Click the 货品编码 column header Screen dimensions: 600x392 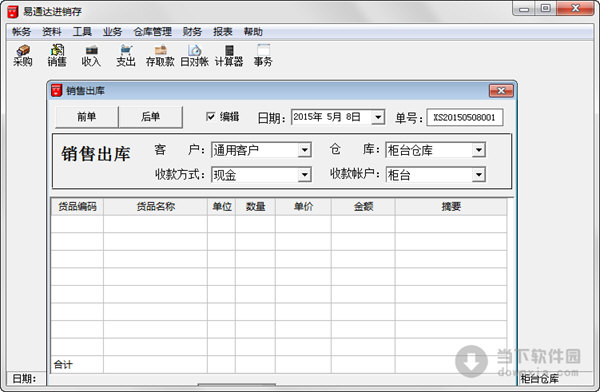pyautogui.click(x=77, y=207)
